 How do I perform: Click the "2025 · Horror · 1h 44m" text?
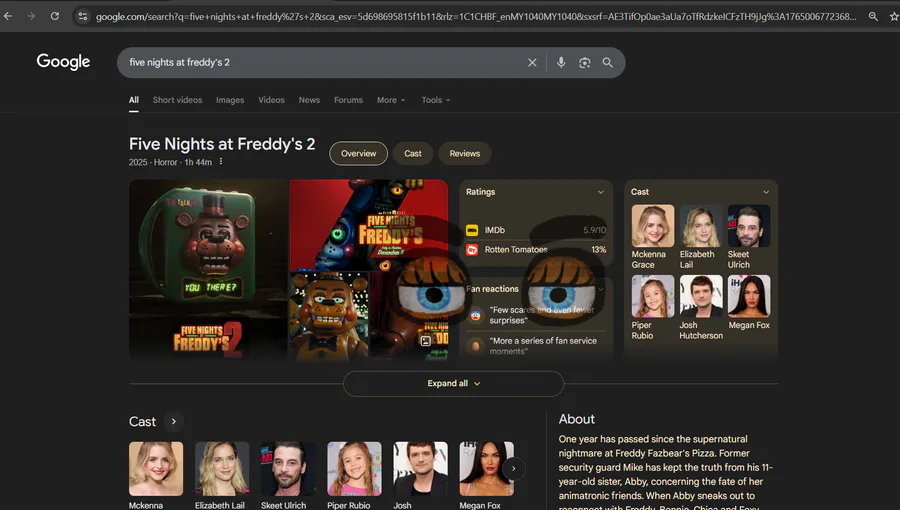click(x=170, y=162)
